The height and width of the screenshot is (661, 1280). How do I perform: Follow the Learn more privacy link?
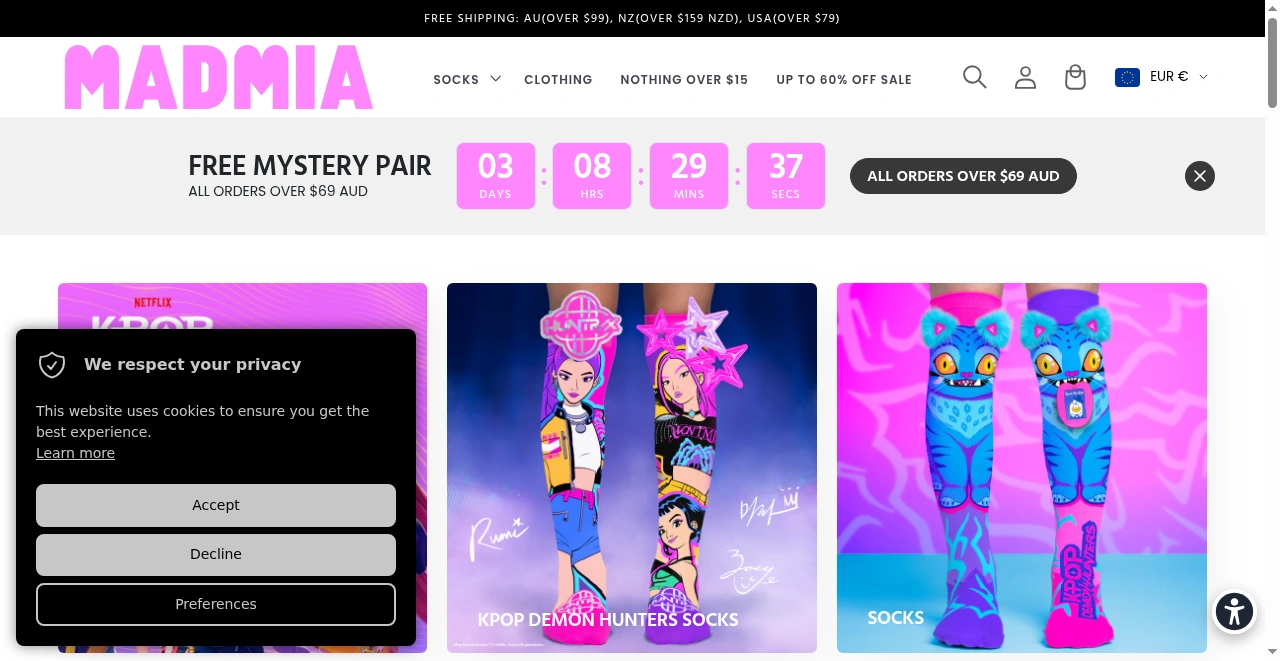click(75, 453)
